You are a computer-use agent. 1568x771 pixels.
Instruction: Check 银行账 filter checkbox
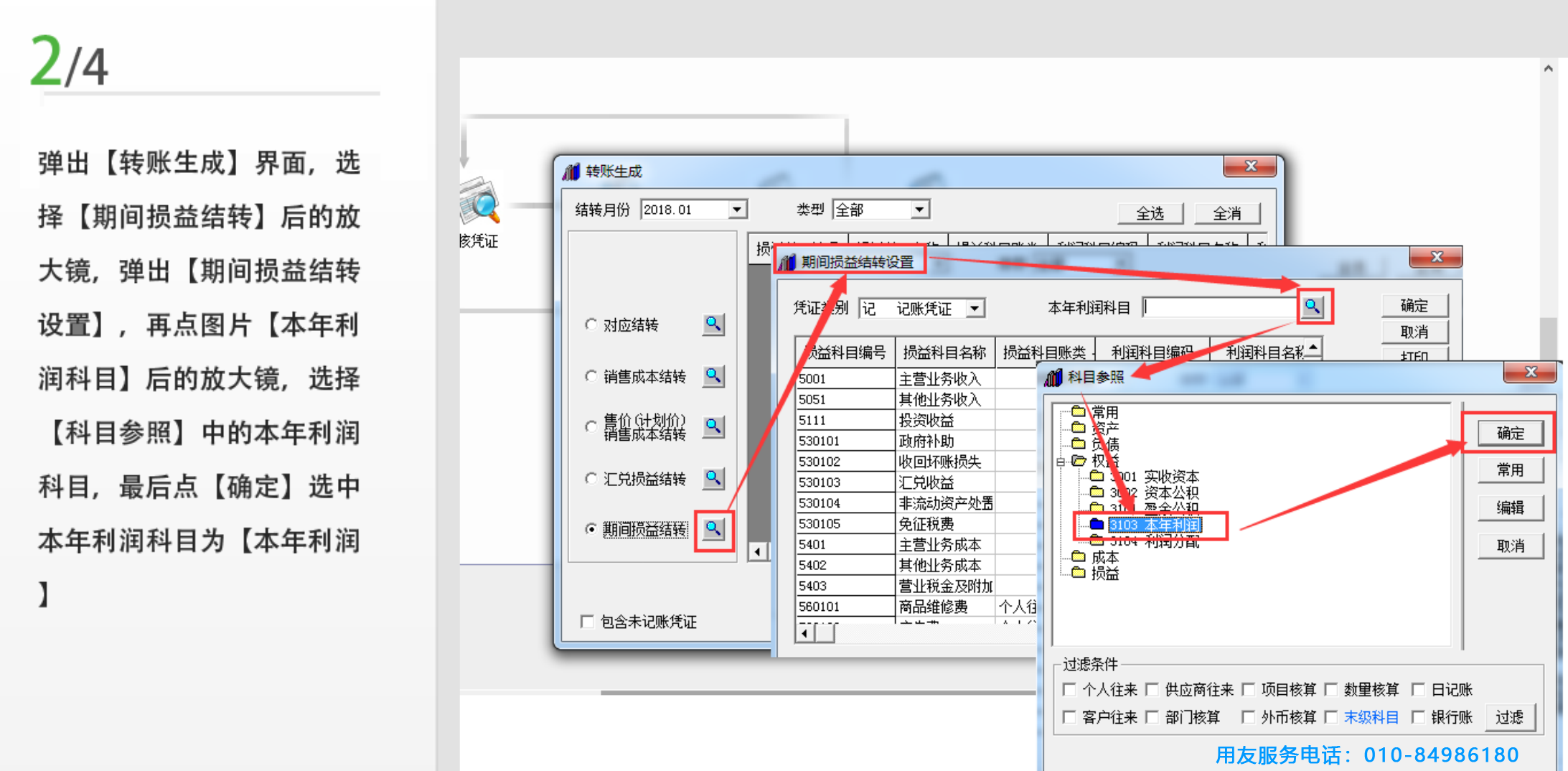(x=1418, y=716)
